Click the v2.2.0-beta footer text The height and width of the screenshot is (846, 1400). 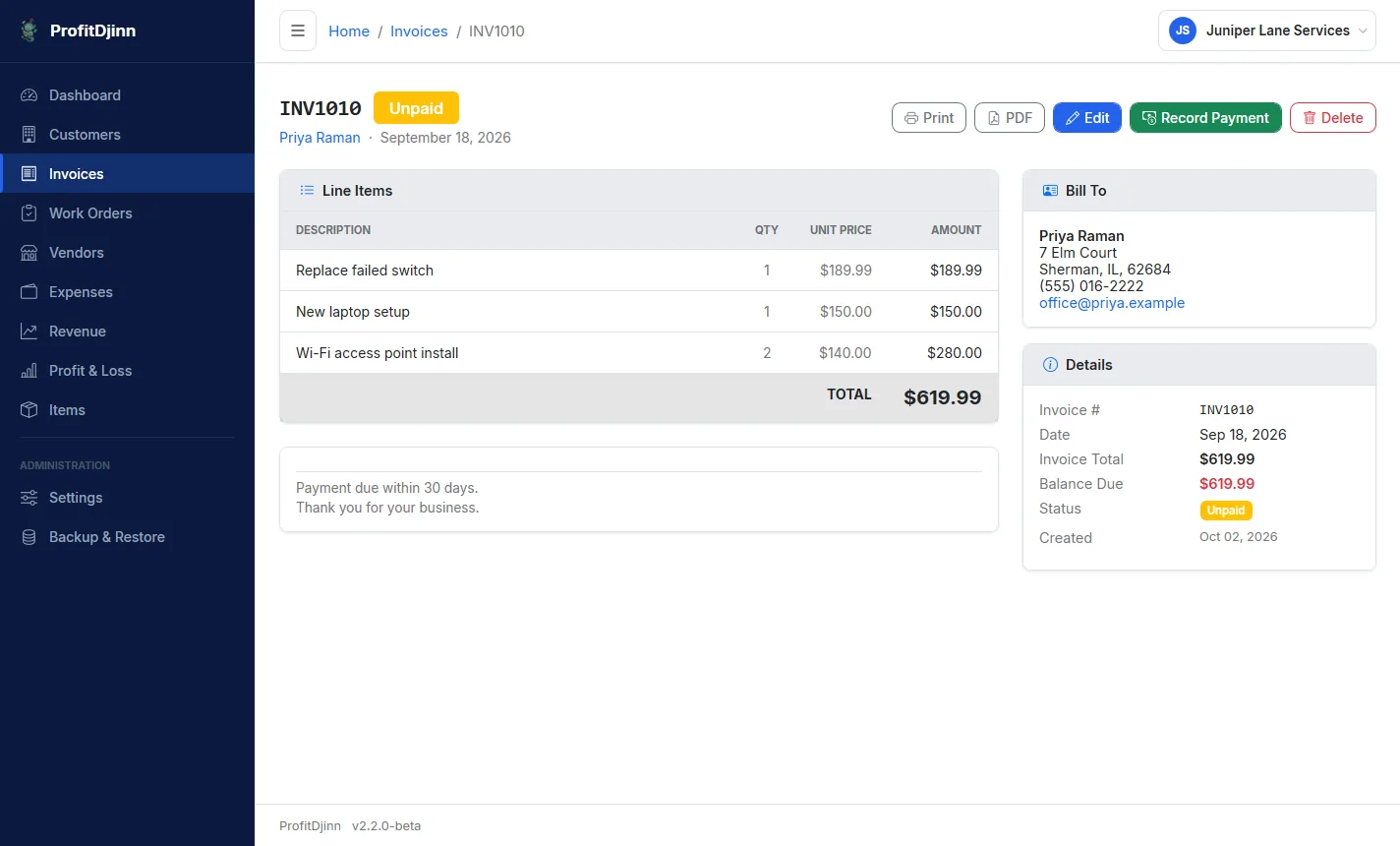[386, 826]
